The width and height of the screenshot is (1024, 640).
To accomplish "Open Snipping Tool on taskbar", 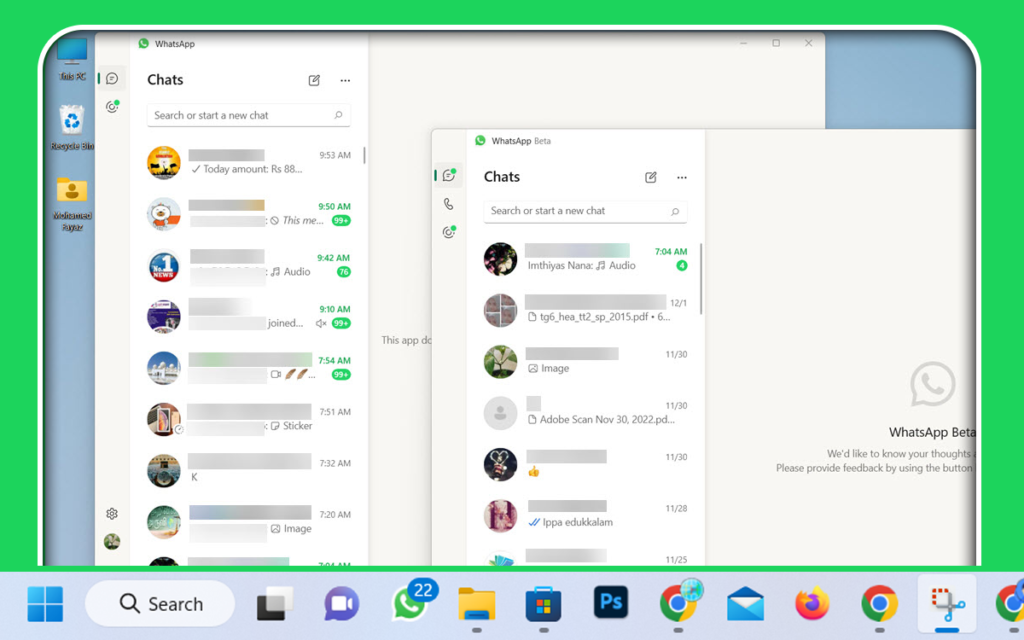I will pyautogui.click(x=947, y=604).
